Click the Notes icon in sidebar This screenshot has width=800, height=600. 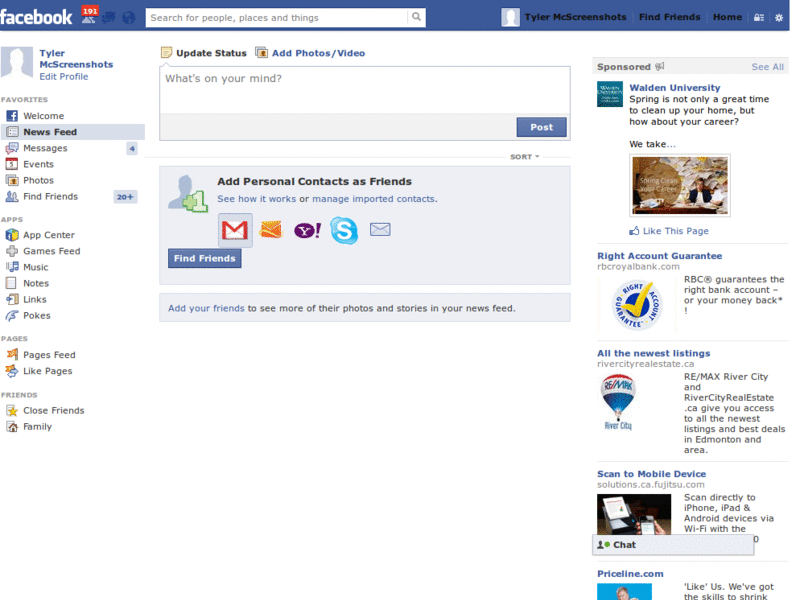click(x=11, y=283)
